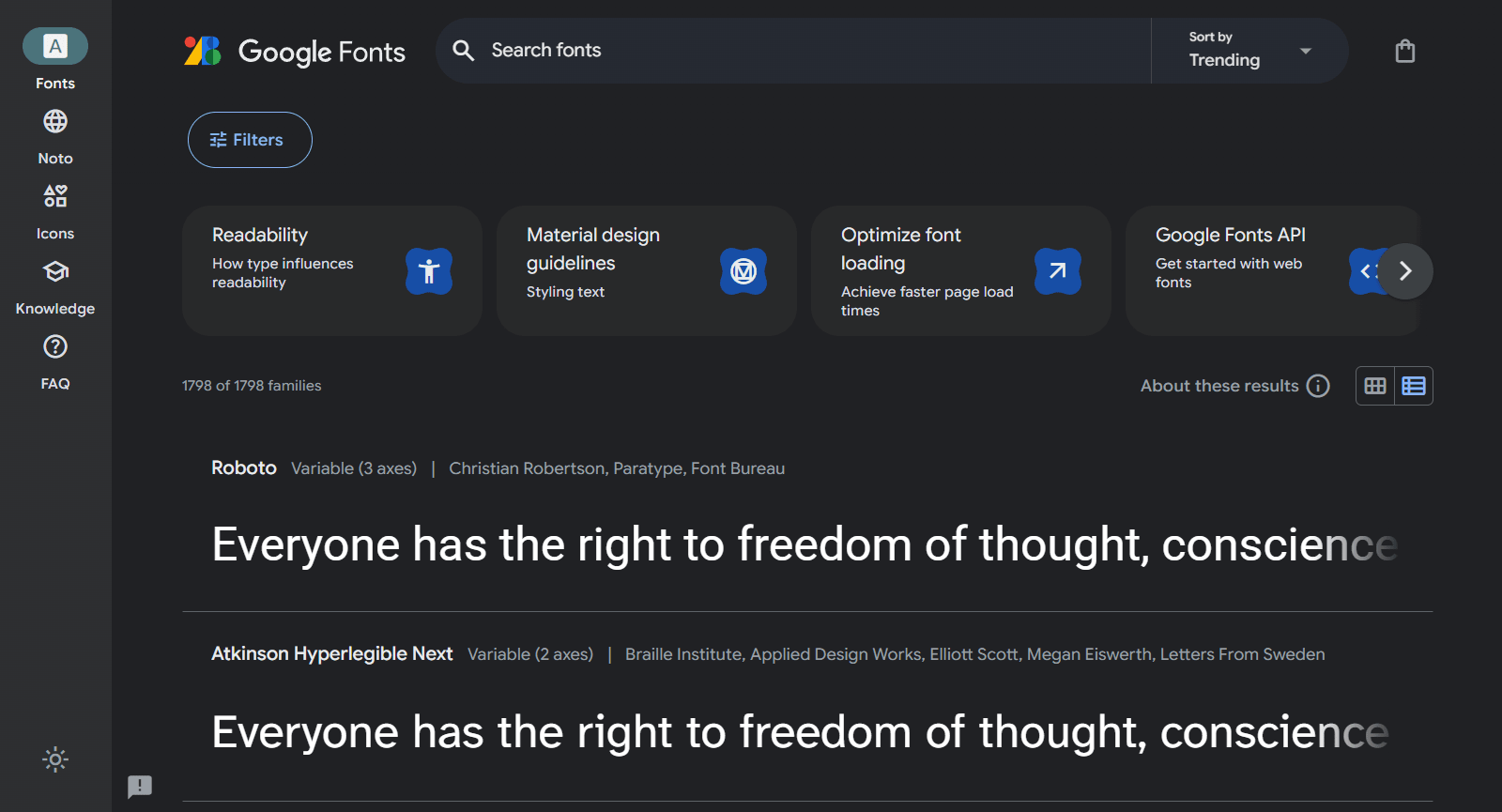Toggle light theme with the sun icon

click(54, 759)
